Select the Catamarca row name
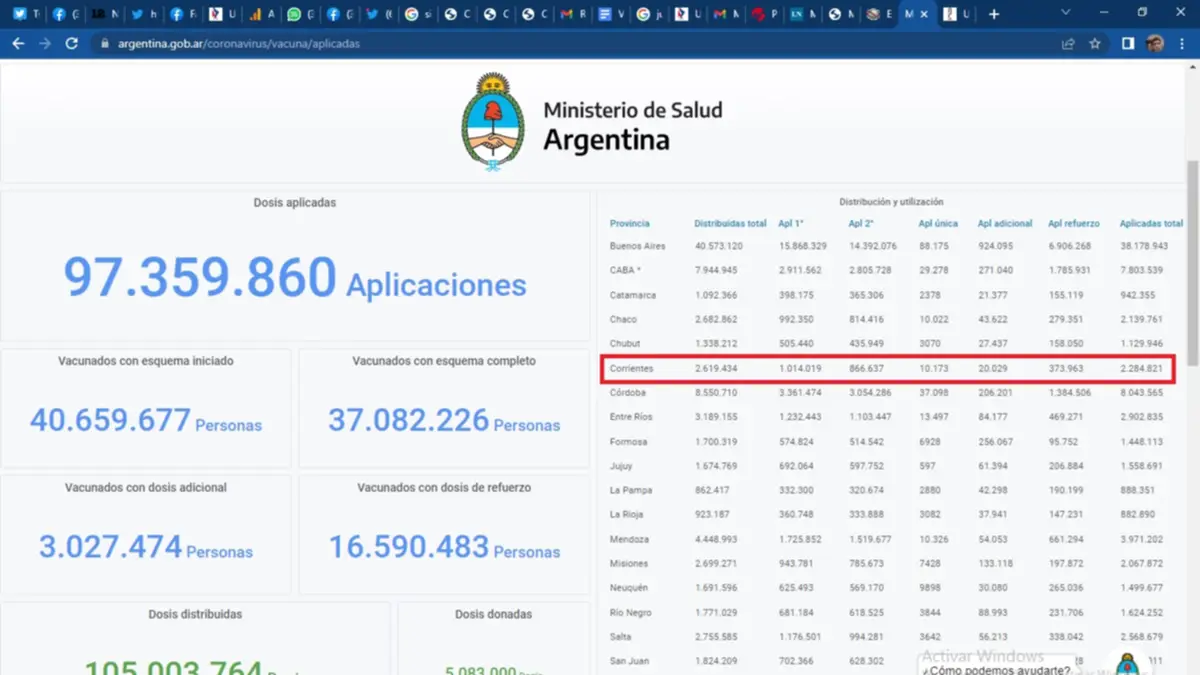1200x675 pixels. [x=631, y=295]
